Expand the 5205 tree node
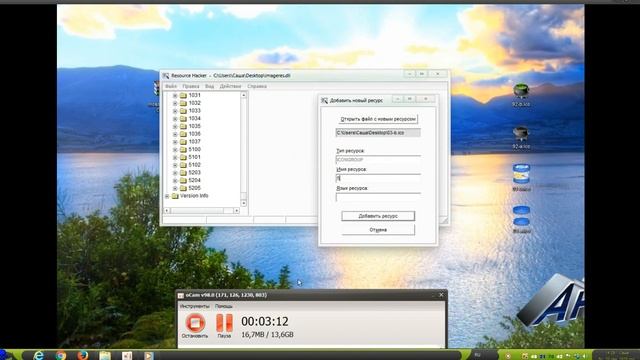Screen dimensions: 640x360 click(x=175, y=188)
